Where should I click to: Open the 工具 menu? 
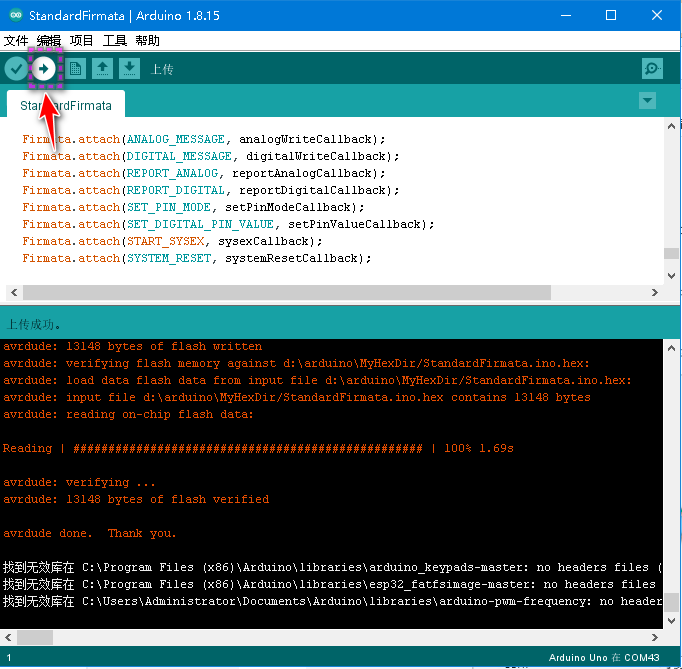point(114,41)
